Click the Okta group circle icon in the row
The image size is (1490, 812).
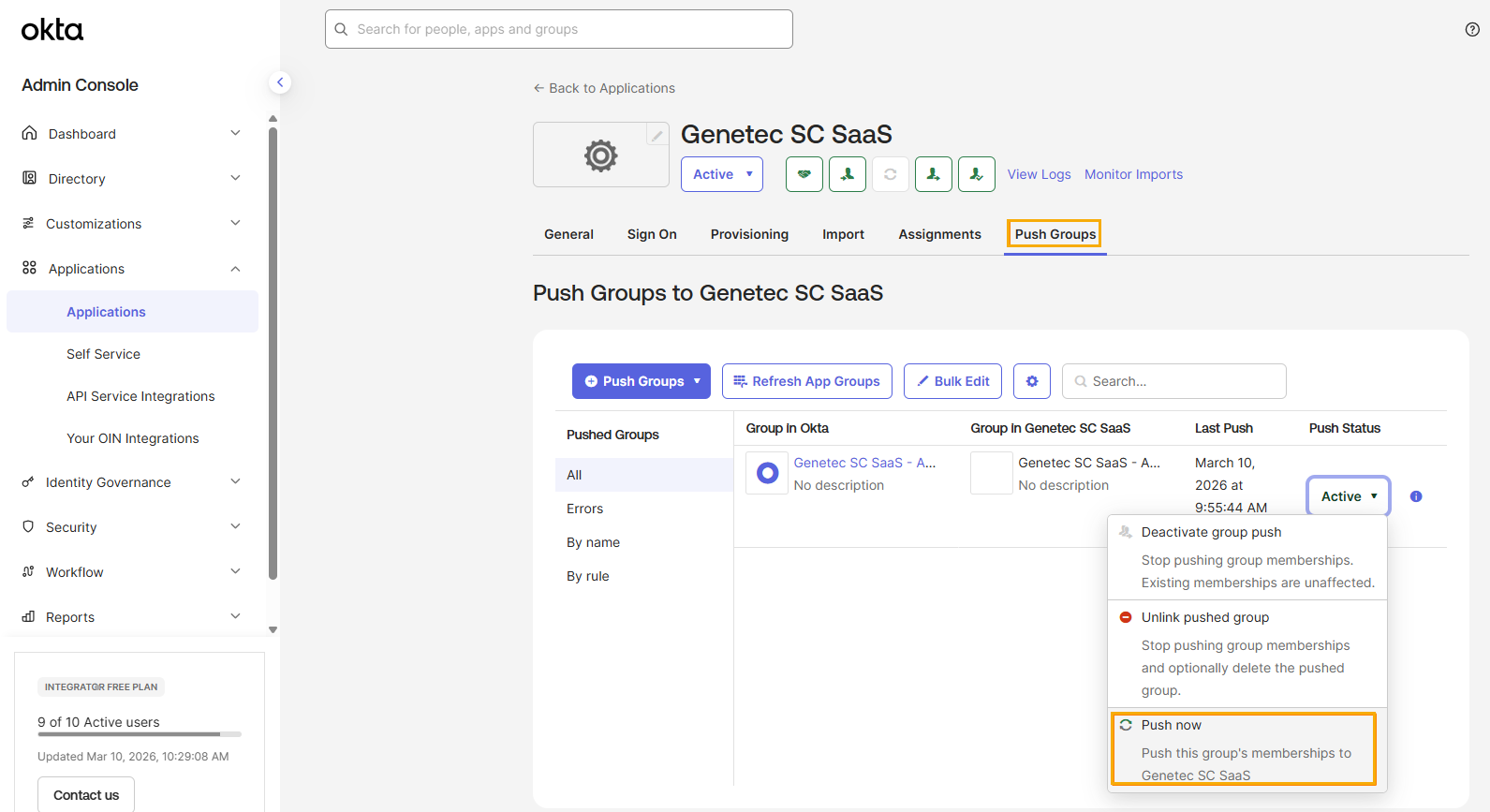tap(767, 473)
